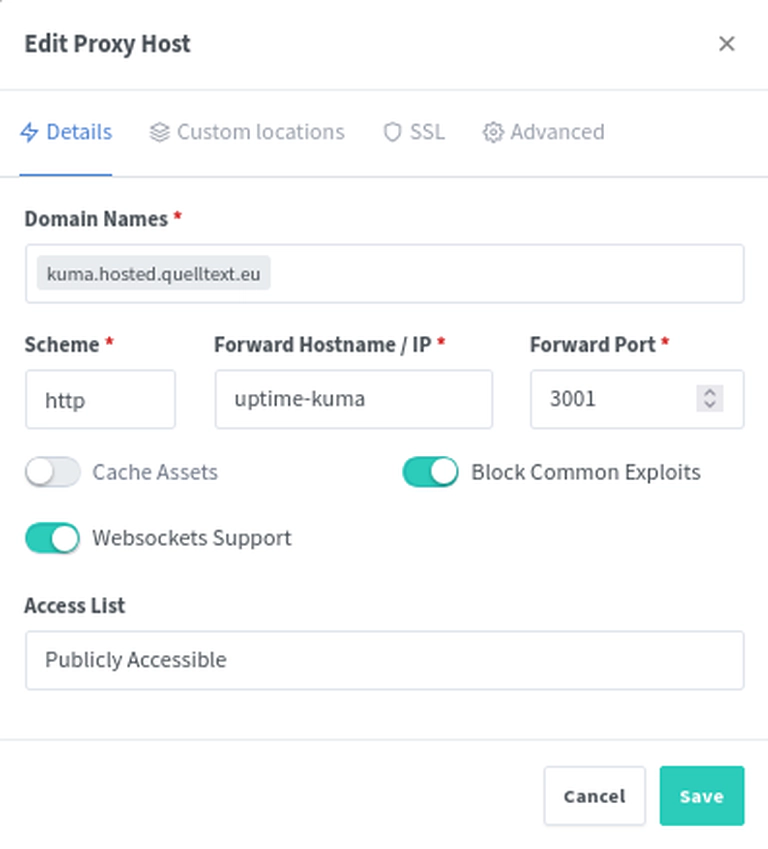This screenshot has width=768, height=849.
Task: Click the gear icon beside Advanced
Action: pyautogui.click(x=493, y=132)
